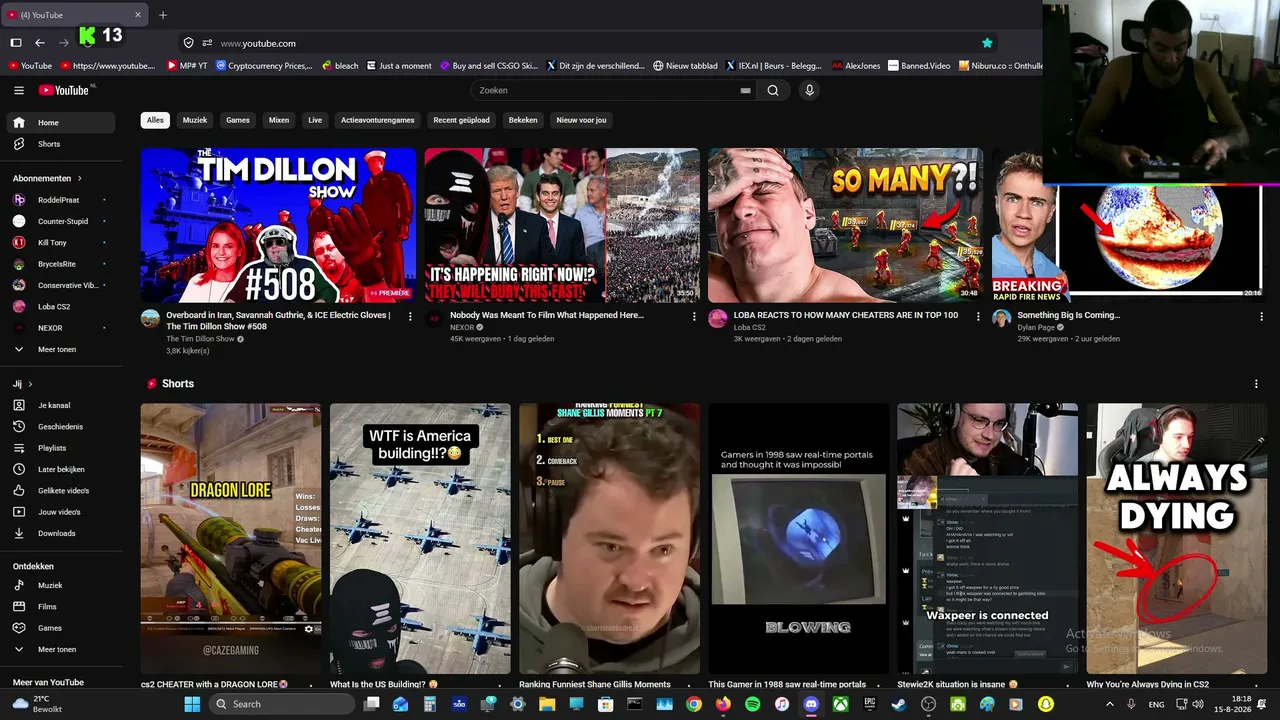The width and height of the screenshot is (1280, 720).
Task: Open the Dragon Lore cheater Short thumbnail
Action: point(231,538)
